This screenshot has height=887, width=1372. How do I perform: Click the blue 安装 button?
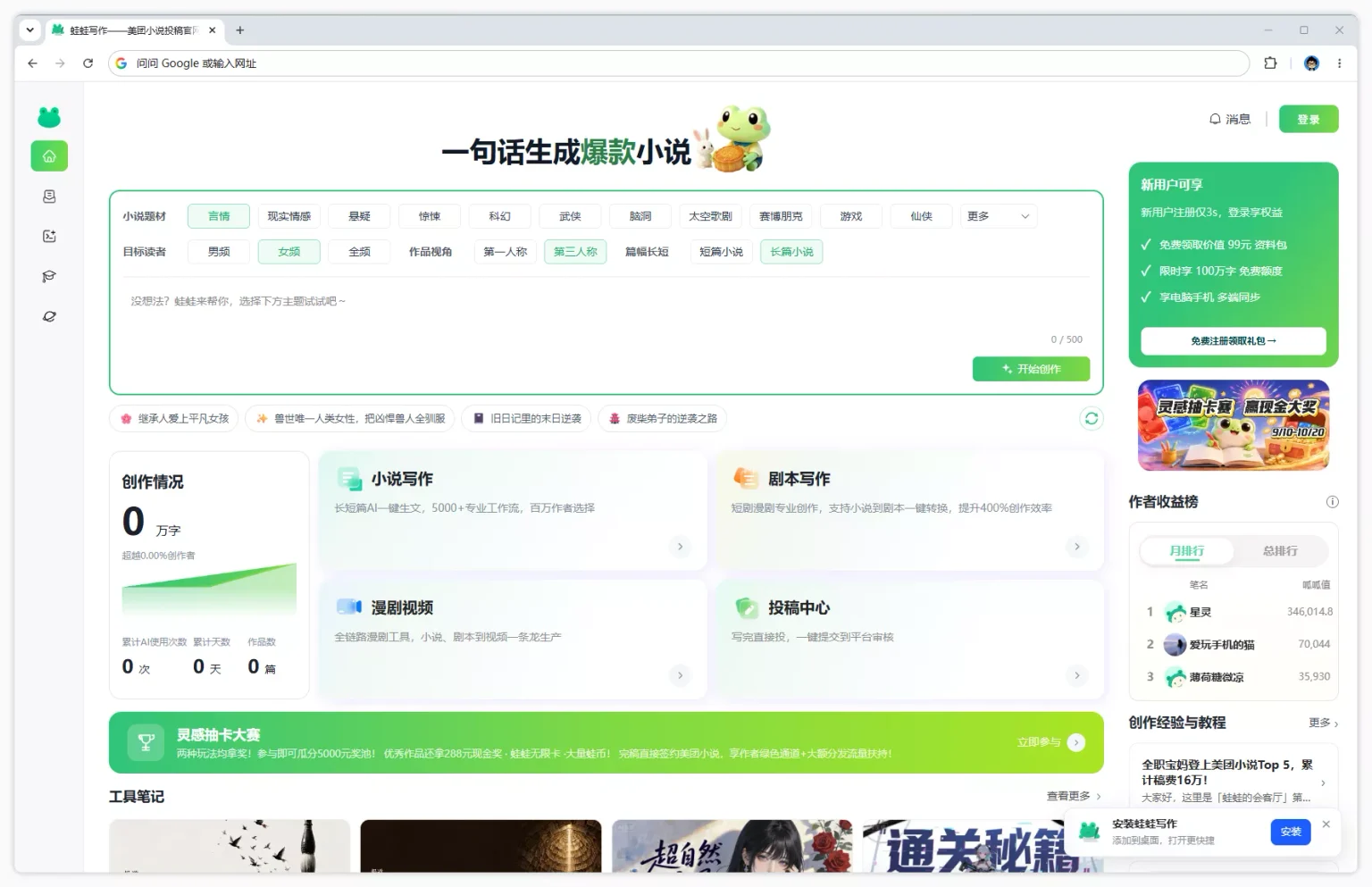(x=1291, y=832)
